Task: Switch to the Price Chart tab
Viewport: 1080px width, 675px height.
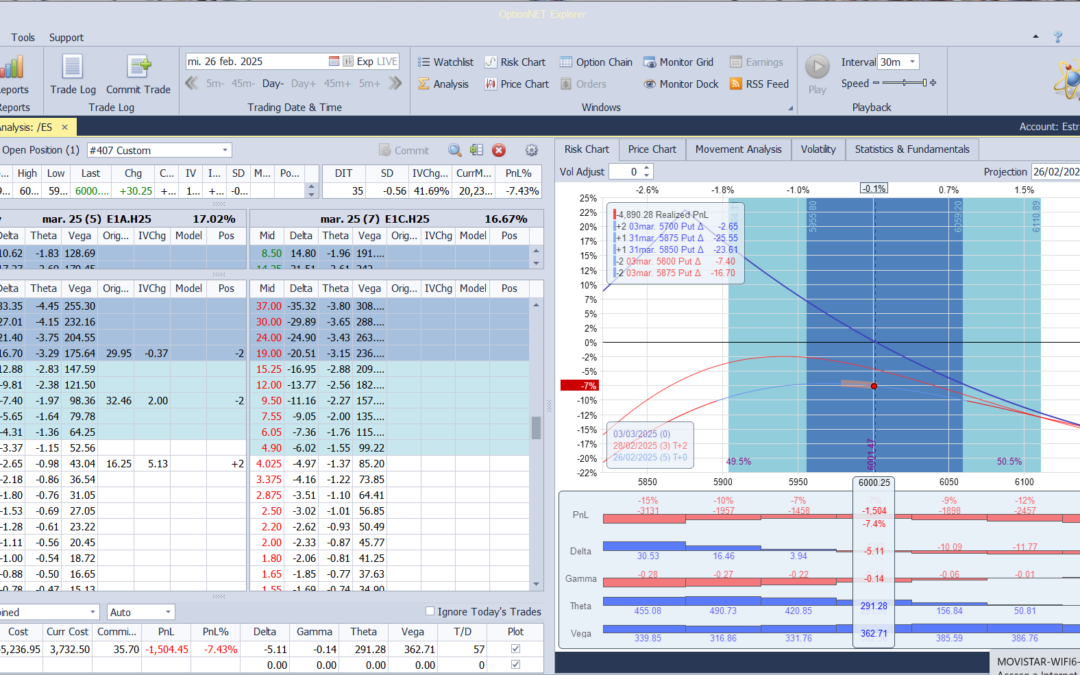Action: click(652, 149)
